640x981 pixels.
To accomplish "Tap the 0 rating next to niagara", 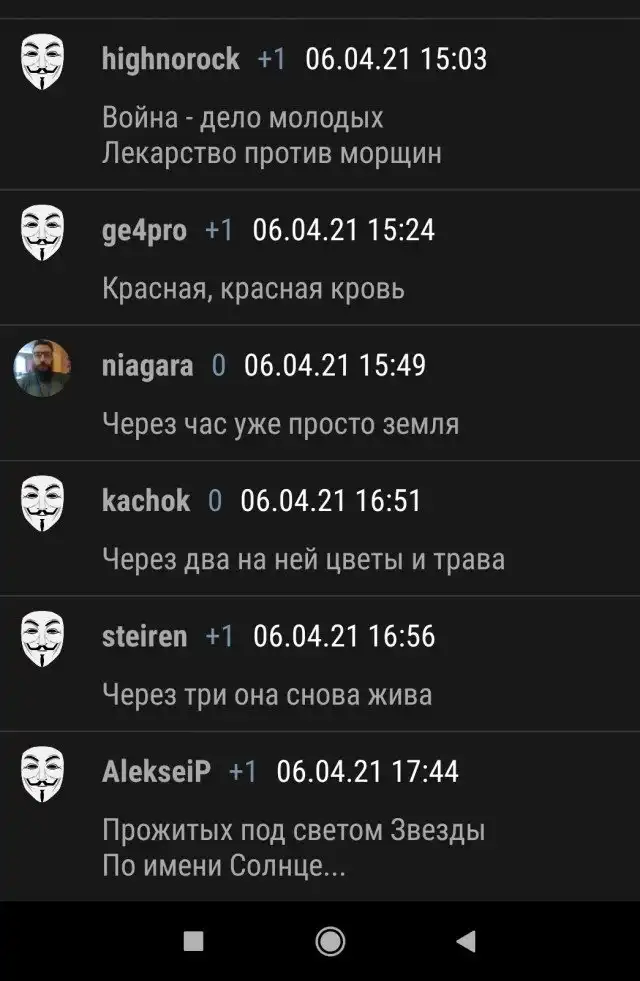I will [219, 365].
